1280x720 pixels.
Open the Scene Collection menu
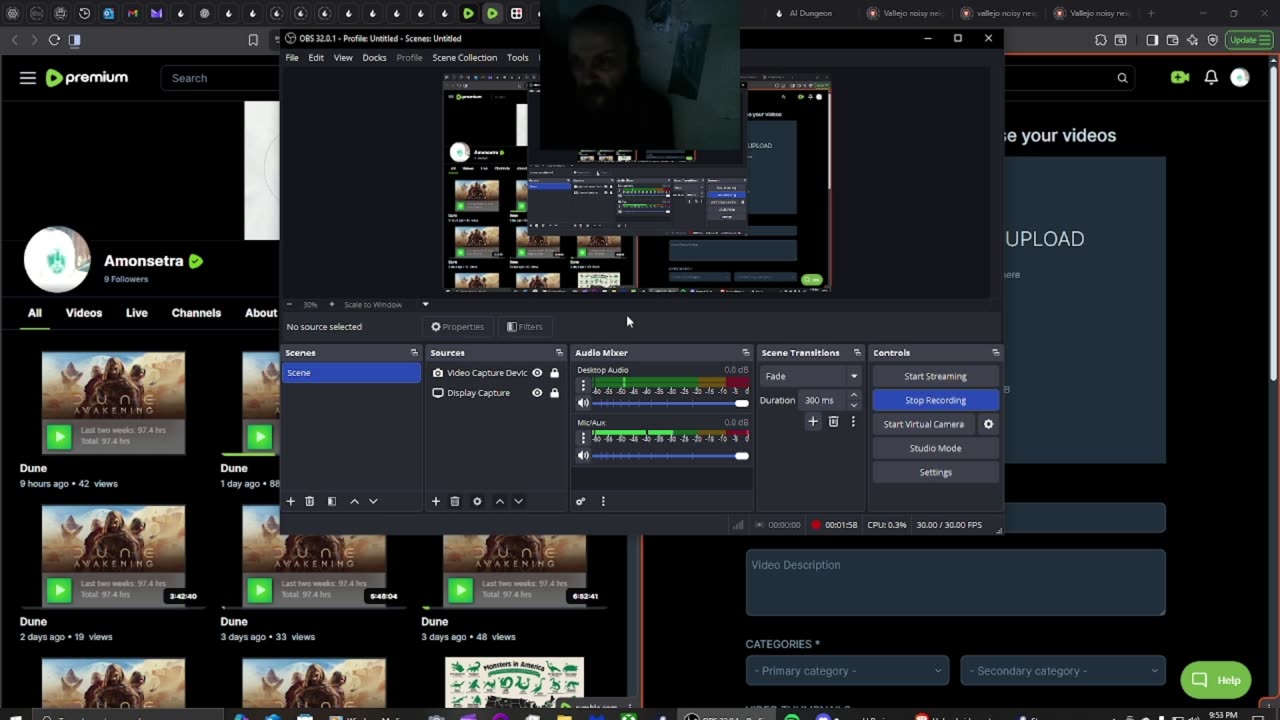[x=464, y=58]
